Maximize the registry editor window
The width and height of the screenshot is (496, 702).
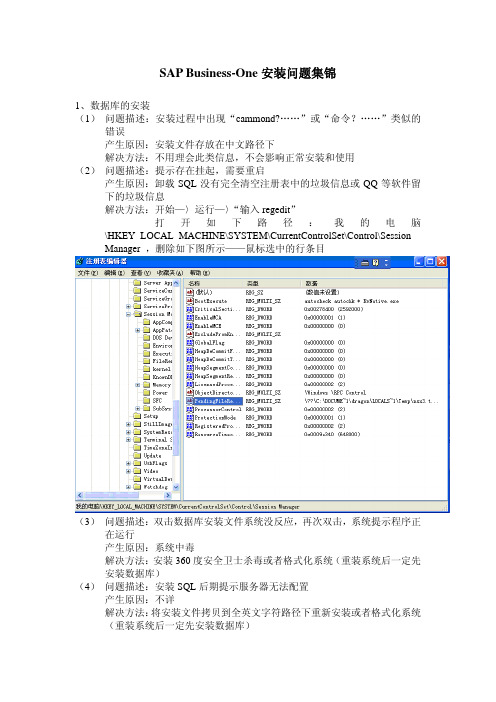[x=430, y=262]
